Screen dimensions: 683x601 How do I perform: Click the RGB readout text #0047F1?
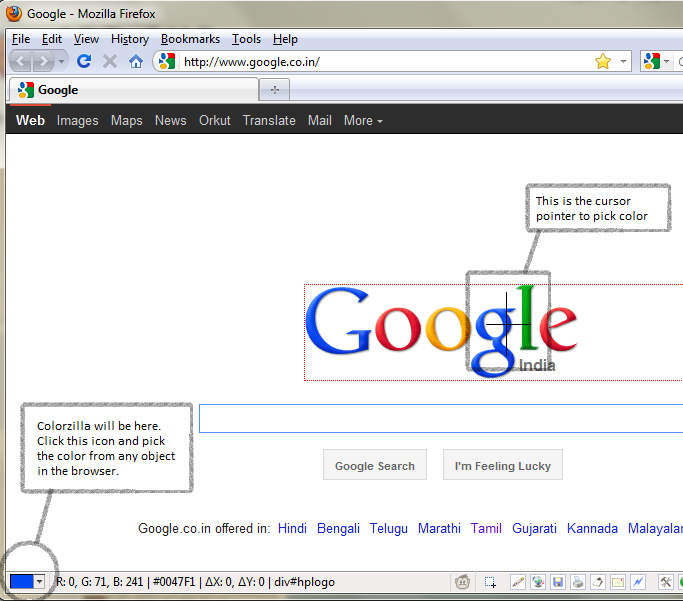coord(174,582)
